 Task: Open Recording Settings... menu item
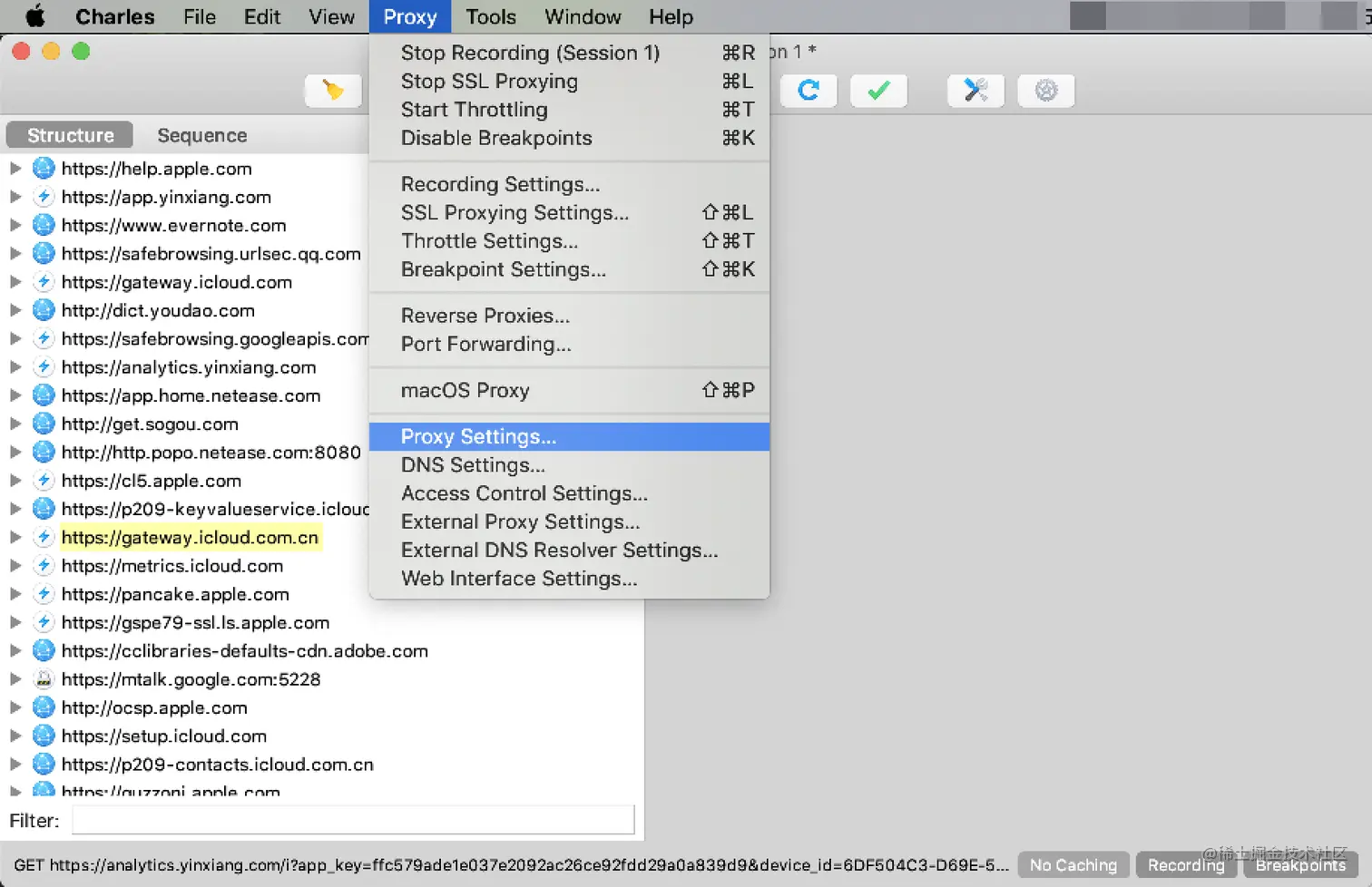pos(569,184)
